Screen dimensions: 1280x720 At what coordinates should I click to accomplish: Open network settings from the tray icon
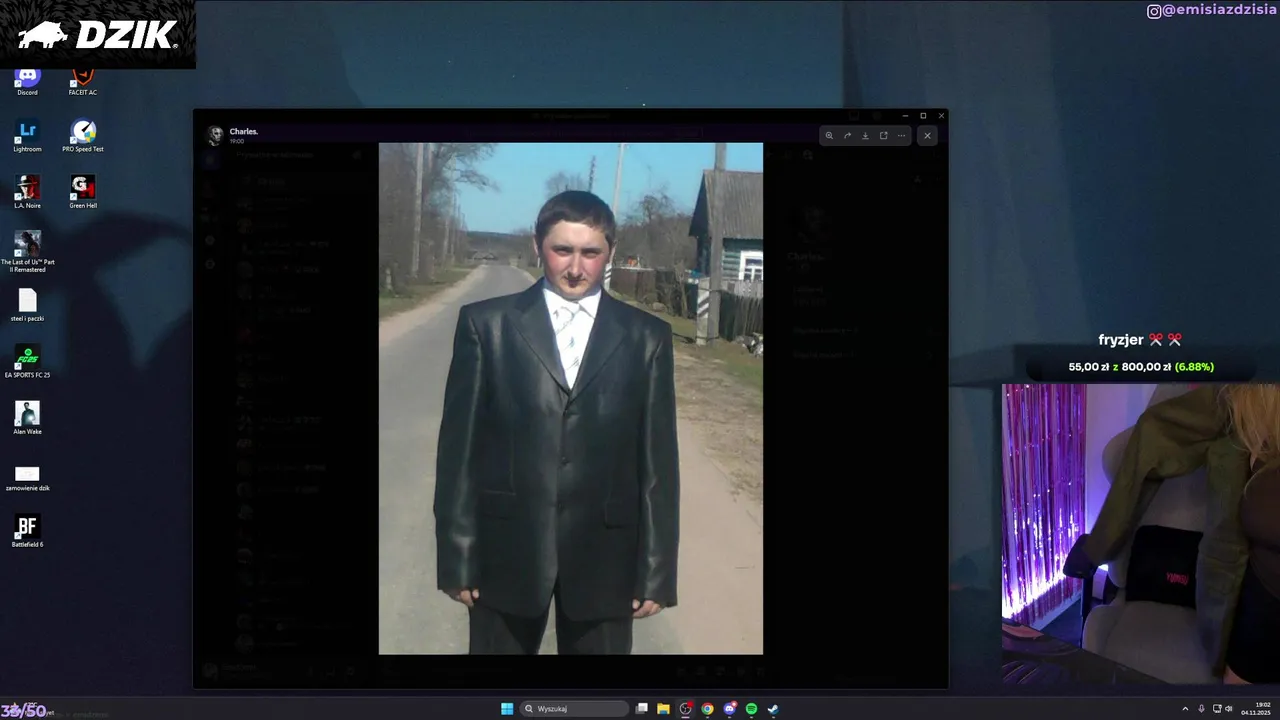[1215, 709]
